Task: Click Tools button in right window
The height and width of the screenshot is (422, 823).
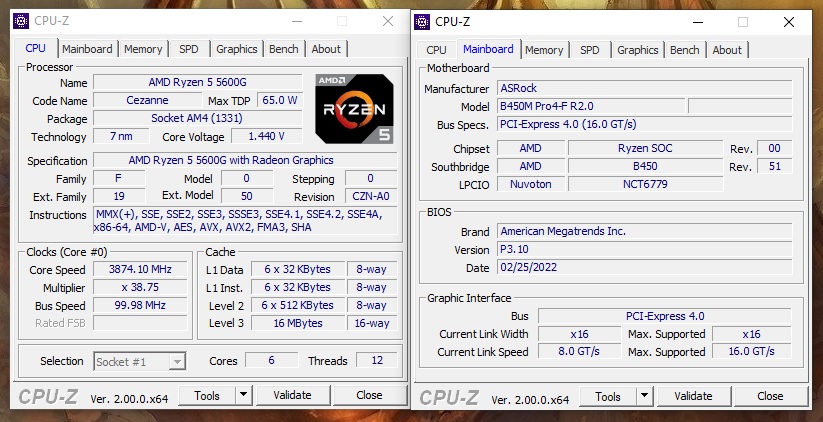Action: [608, 396]
